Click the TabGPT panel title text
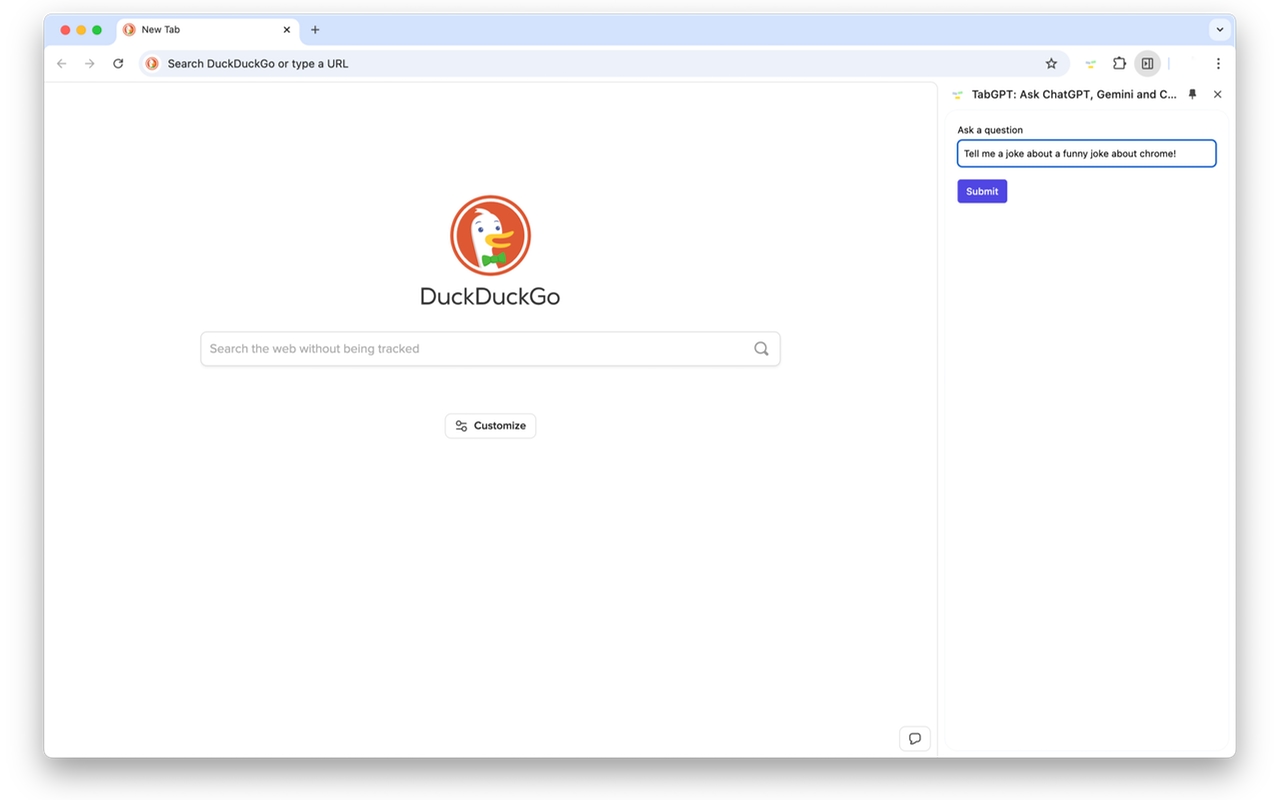Viewport: 1280px width, 800px height. pos(1074,94)
